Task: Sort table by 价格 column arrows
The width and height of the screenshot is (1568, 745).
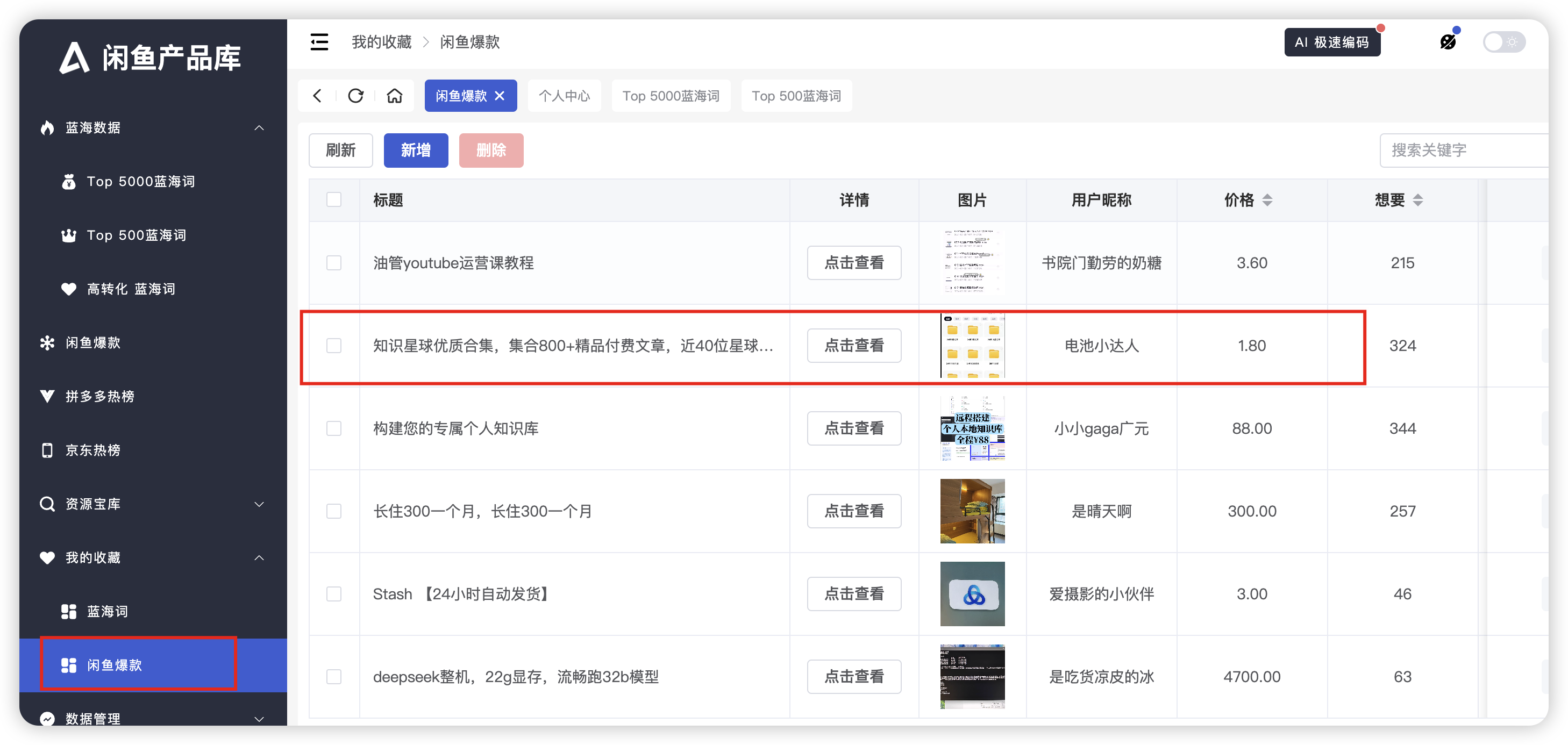Action: click(1267, 199)
